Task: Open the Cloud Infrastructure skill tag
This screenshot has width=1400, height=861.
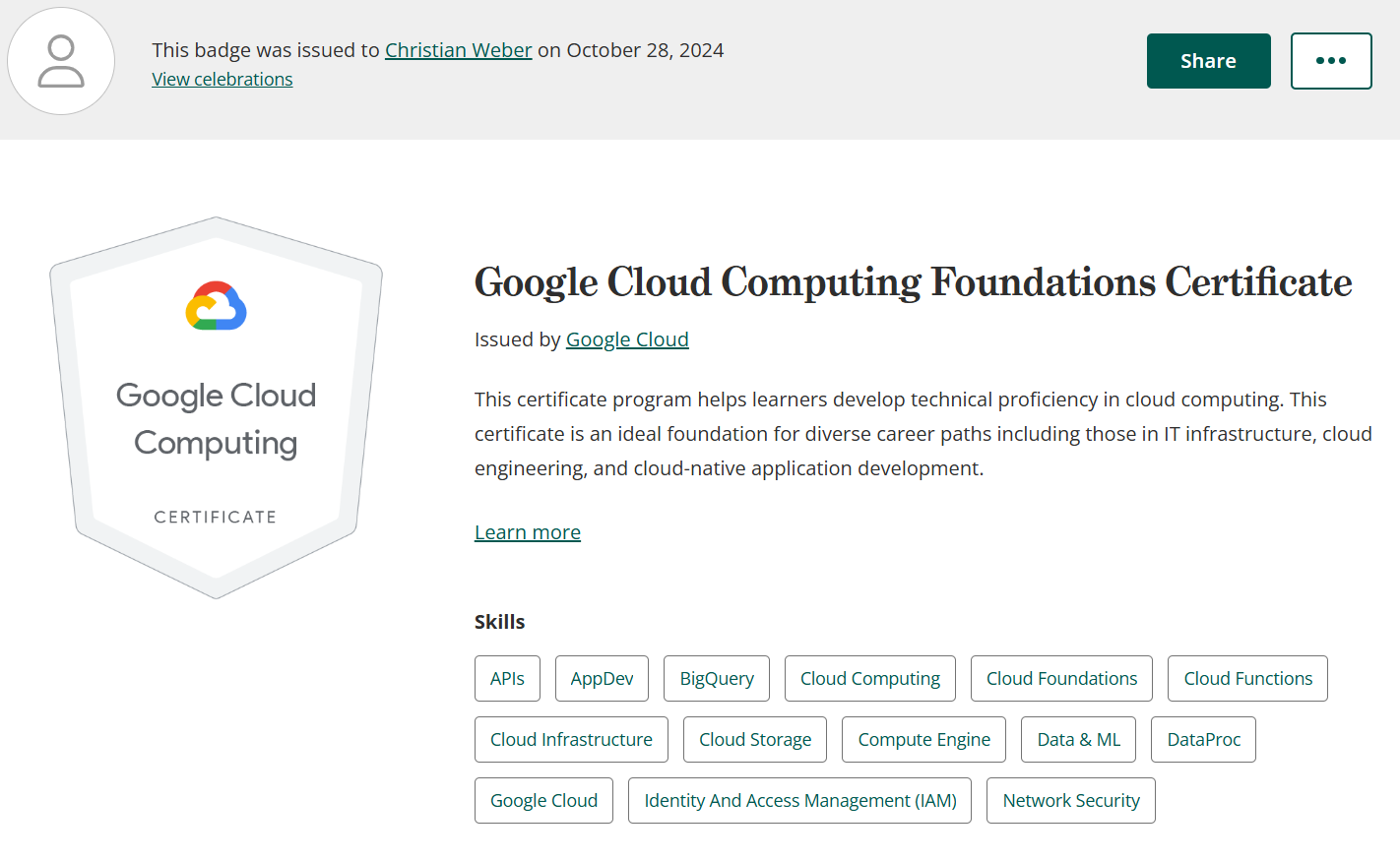Action: tap(571, 740)
